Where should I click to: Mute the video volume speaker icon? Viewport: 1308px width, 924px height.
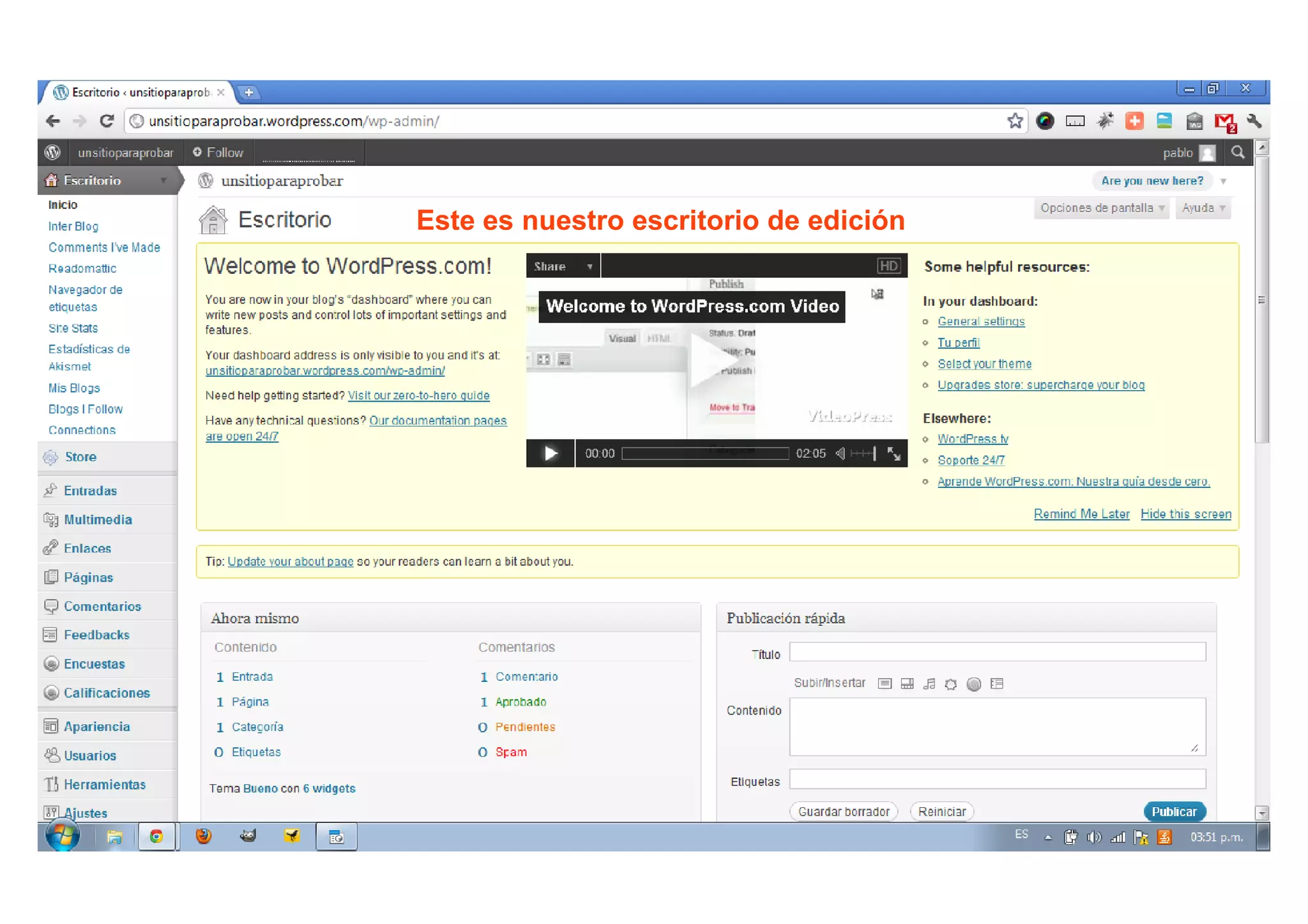coord(840,453)
